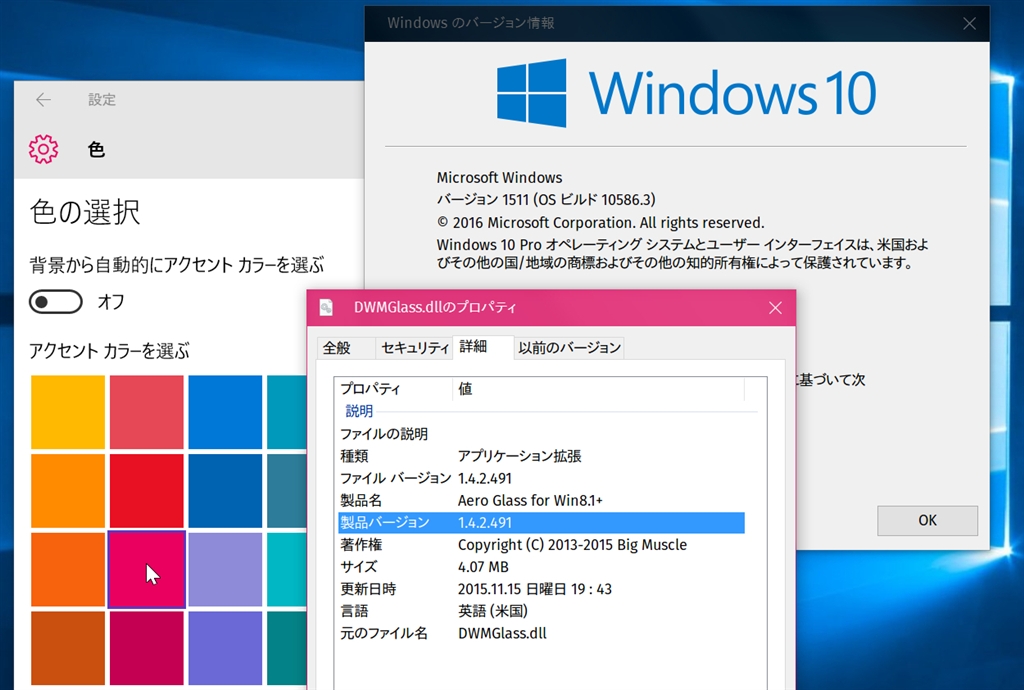This screenshot has height=690, width=1024.
Task: Click the © 2016 Microsoft Corporation line
Action: coord(600,223)
